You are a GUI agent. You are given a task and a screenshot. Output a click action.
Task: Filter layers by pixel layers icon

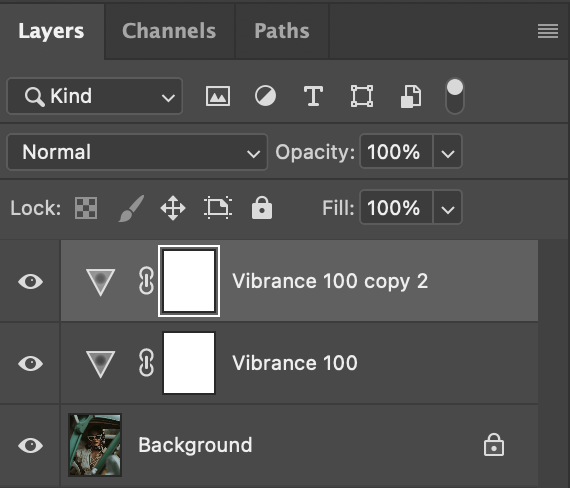(x=218, y=96)
